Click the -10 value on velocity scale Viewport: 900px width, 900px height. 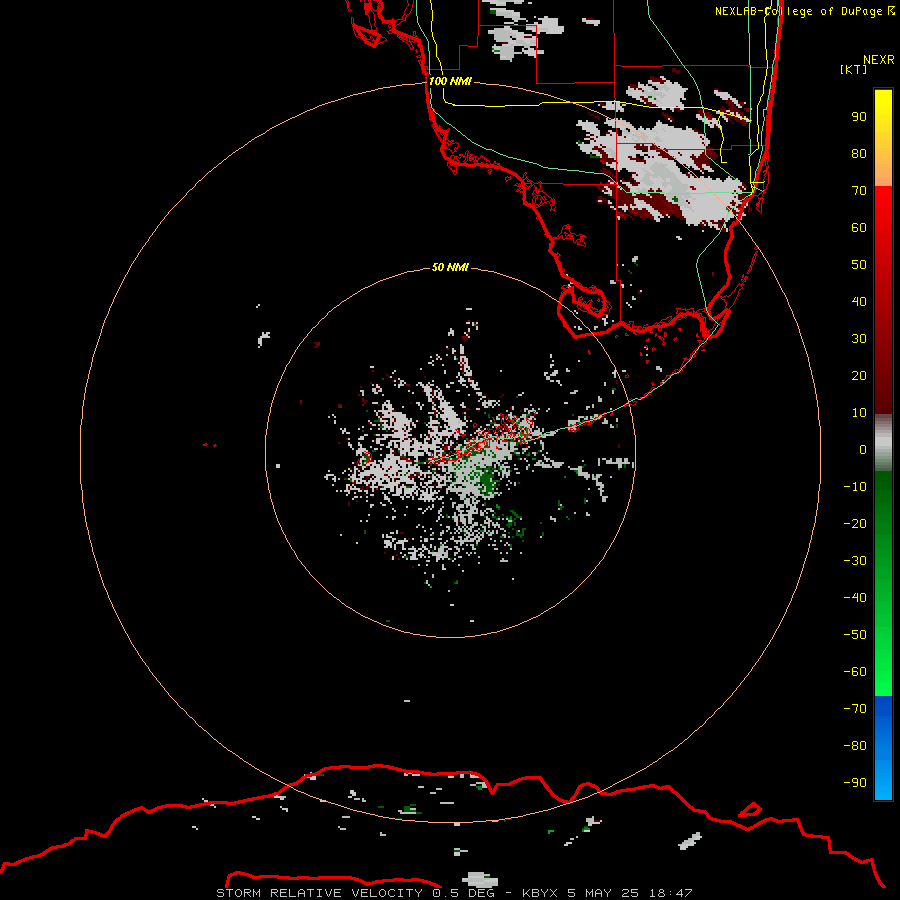[855, 487]
